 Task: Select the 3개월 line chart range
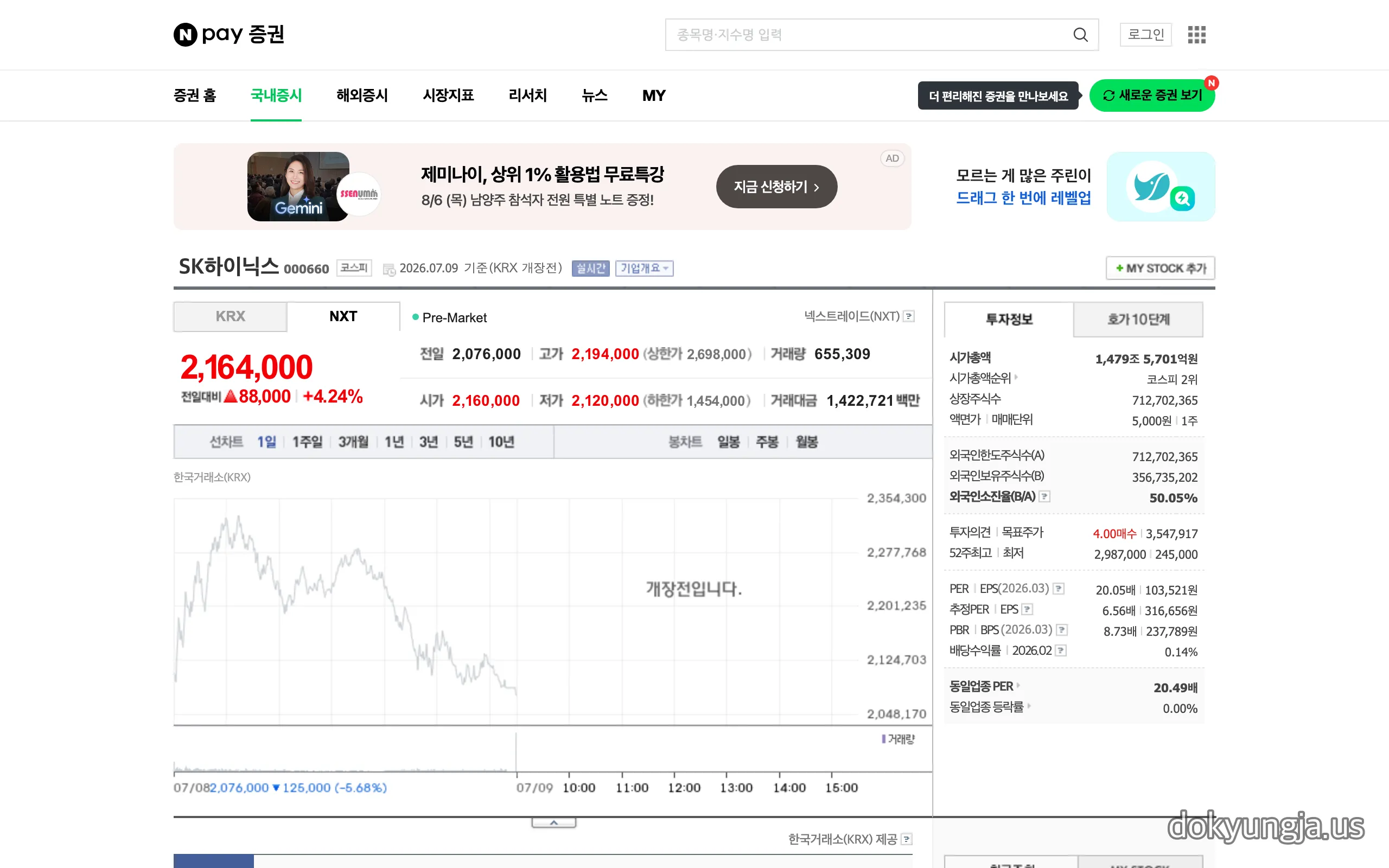(x=353, y=442)
